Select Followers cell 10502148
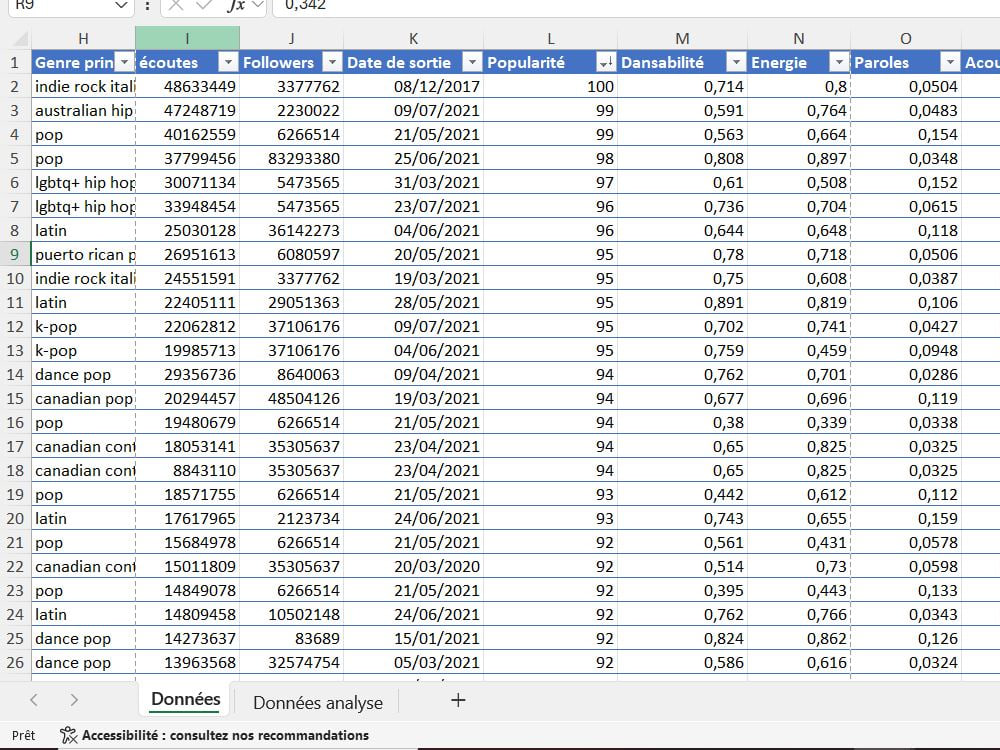 coord(291,614)
